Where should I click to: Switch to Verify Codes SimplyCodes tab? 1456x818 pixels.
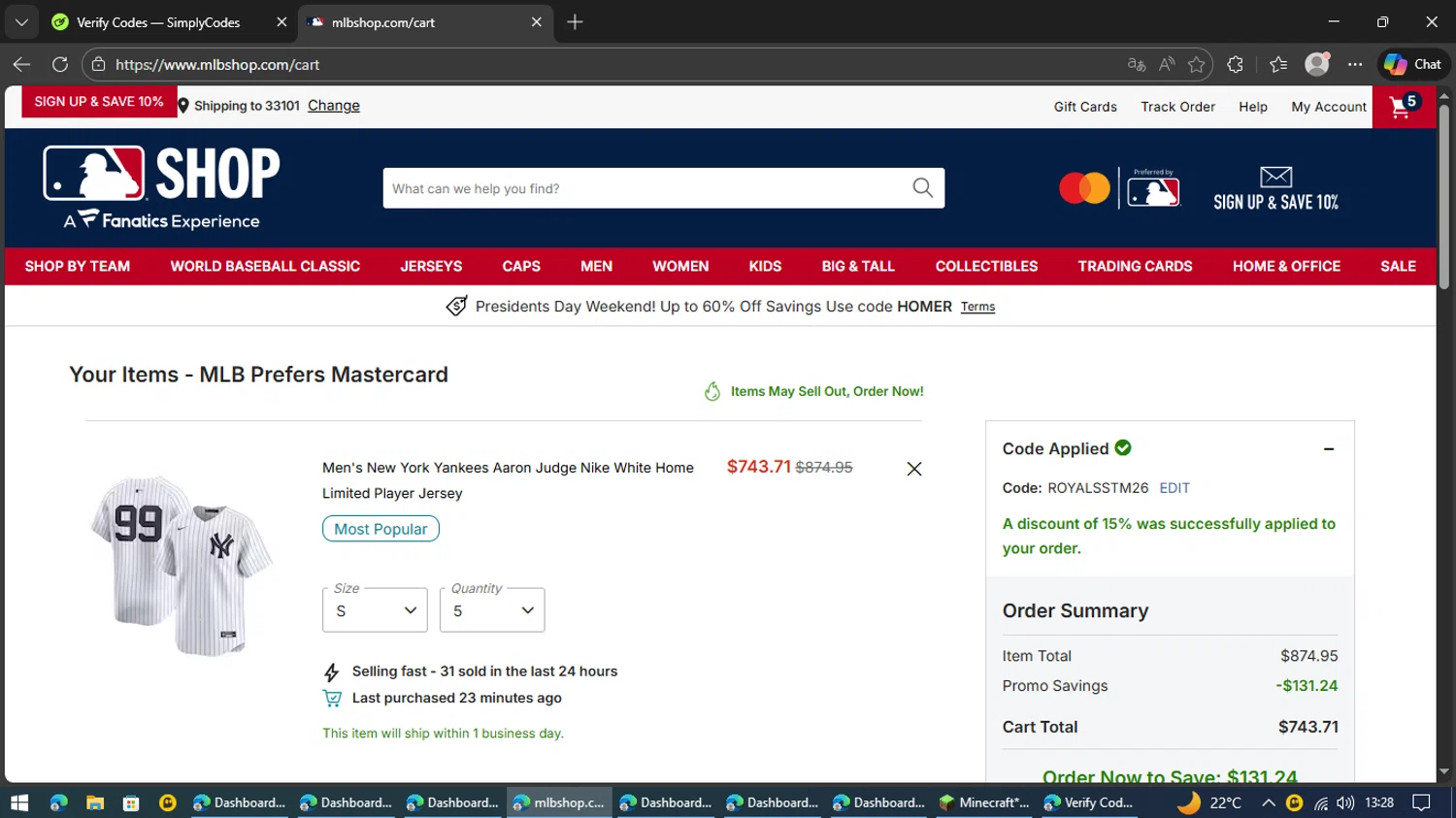(170, 21)
